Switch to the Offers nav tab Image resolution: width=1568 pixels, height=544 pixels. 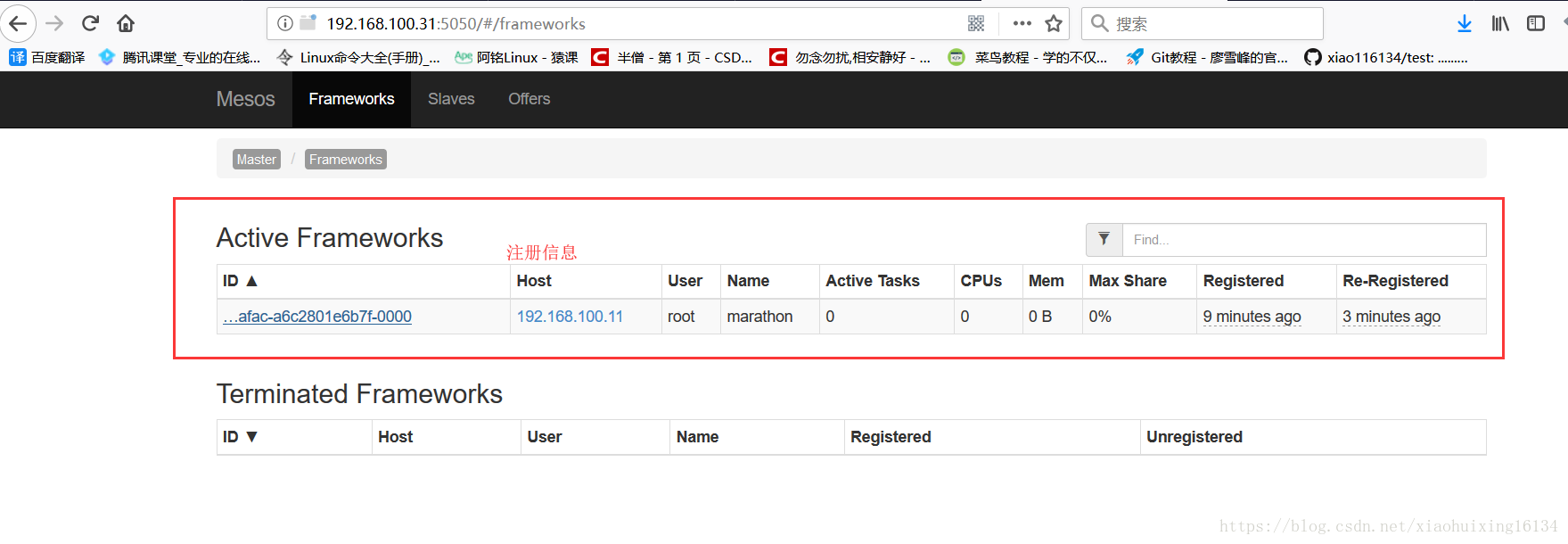pyautogui.click(x=529, y=99)
